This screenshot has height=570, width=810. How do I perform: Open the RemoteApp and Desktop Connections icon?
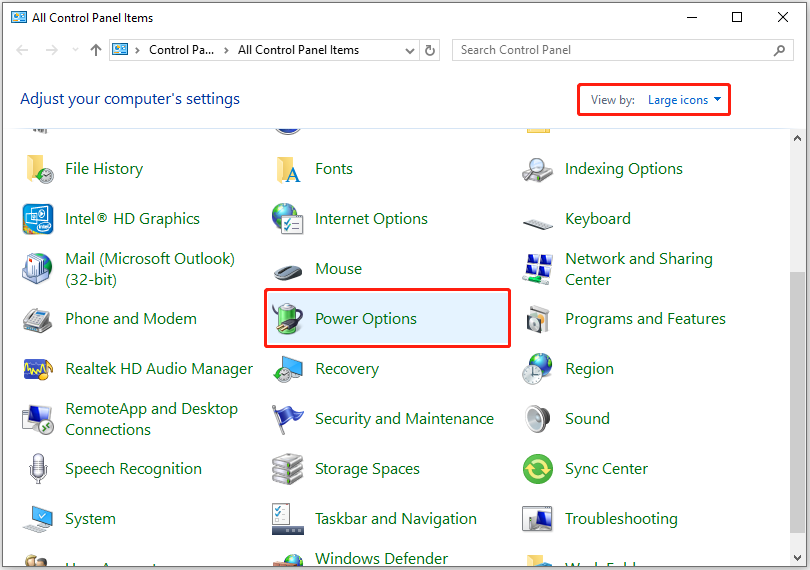click(38, 419)
